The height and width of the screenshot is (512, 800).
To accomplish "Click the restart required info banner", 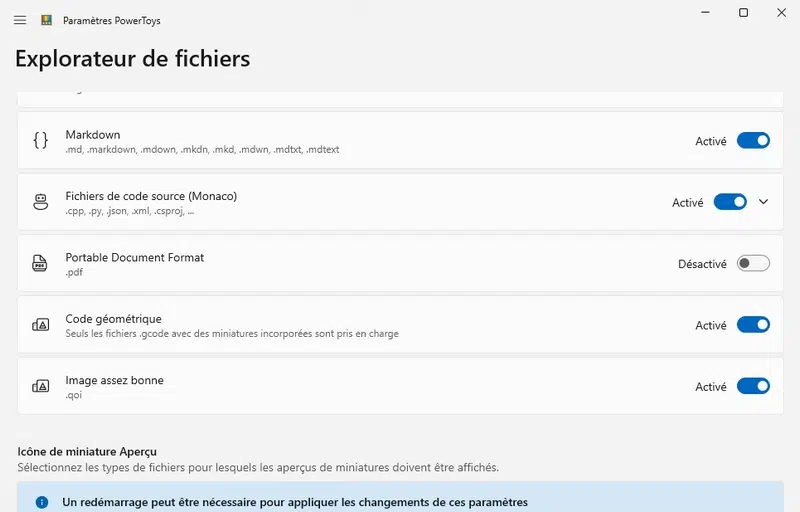I will coord(400,502).
